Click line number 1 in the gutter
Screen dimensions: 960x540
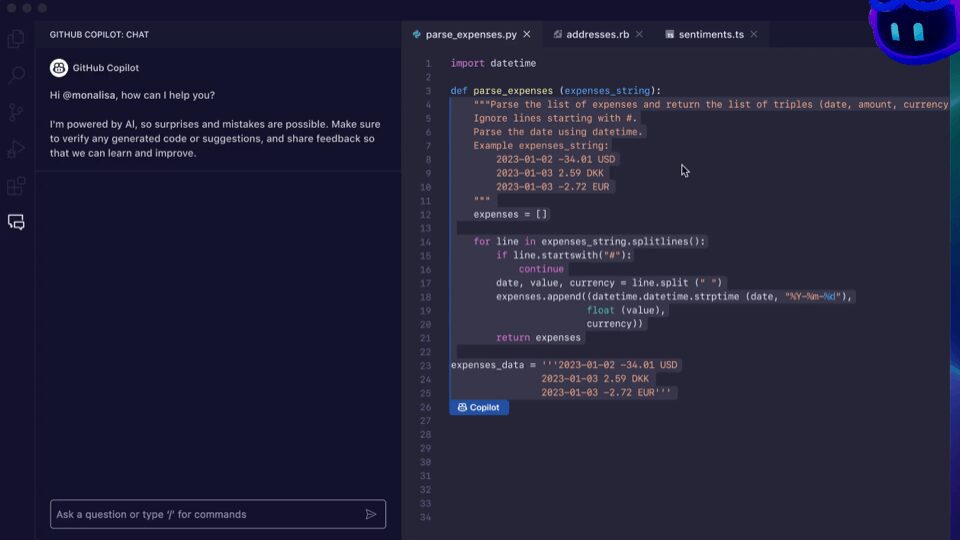(428, 64)
